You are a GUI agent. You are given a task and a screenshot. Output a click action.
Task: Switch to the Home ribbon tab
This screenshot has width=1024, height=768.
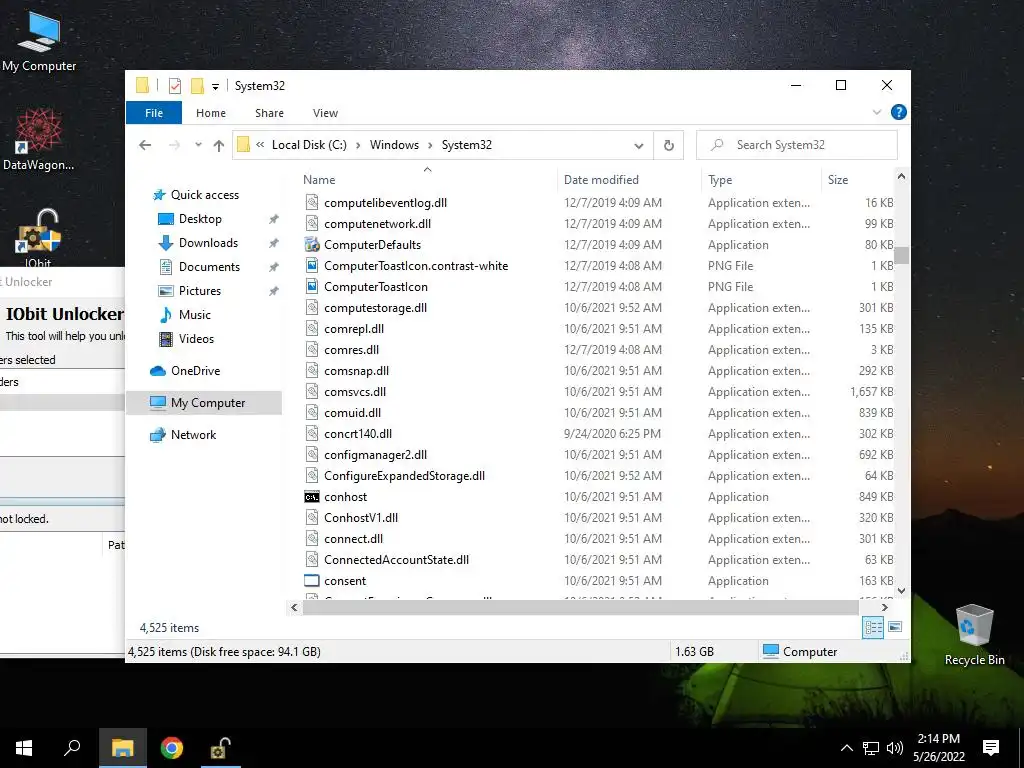point(211,113)
